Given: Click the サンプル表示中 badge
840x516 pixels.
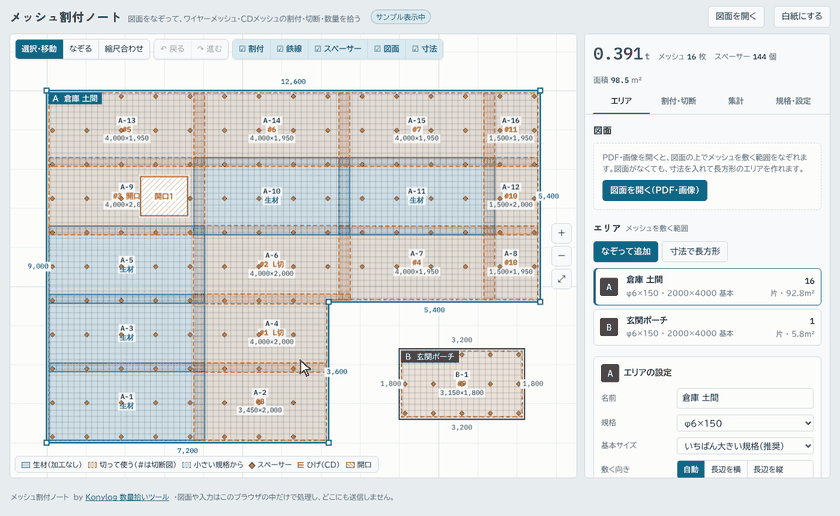Looking at the screenshot, I should click(x=400, y=17).
